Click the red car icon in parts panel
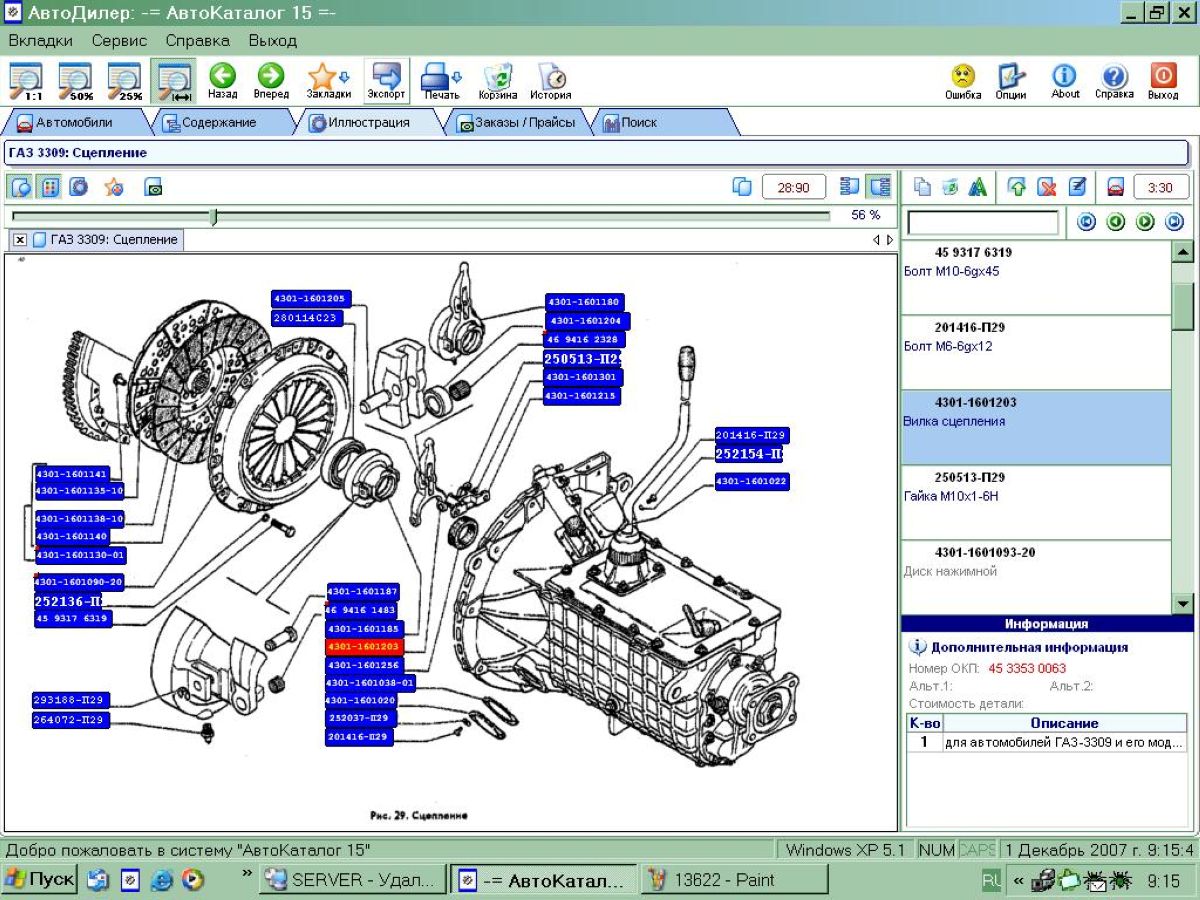Screen dimensions: 1200x900 pyautogui.click(x=1115, y=187)
